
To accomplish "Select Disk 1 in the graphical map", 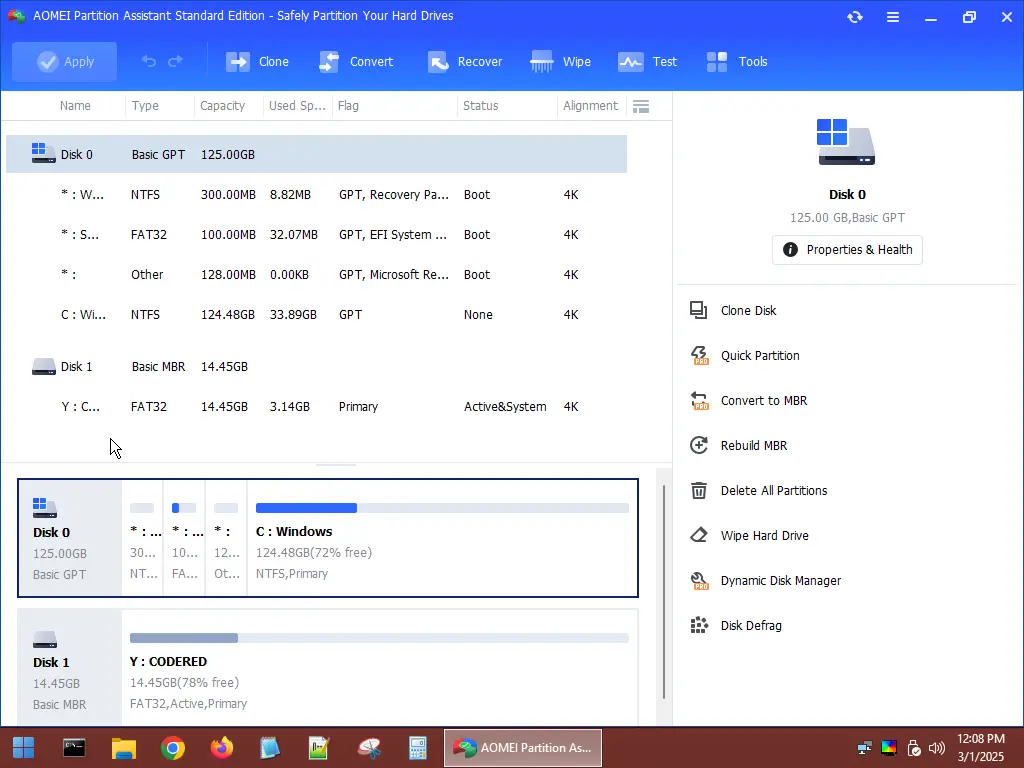I will point(70,667).
